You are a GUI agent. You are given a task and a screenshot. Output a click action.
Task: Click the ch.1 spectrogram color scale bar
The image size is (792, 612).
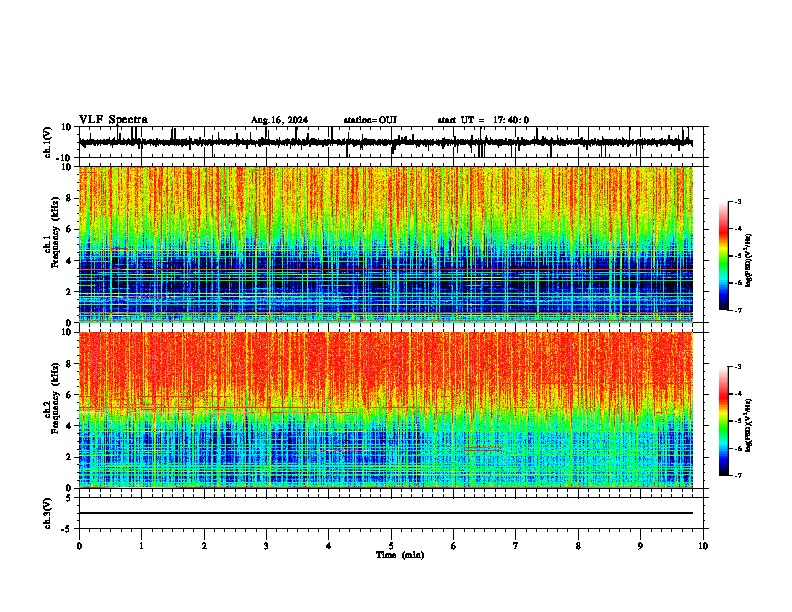724,256
